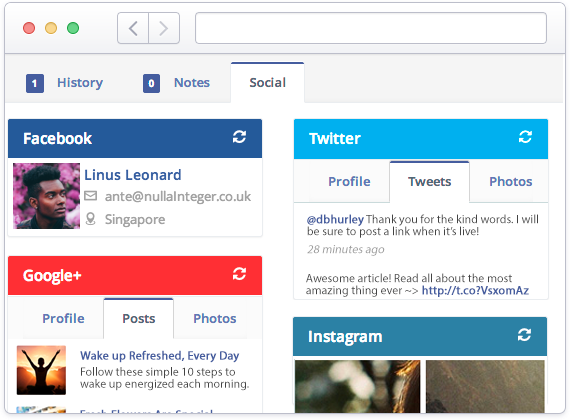This screenshot has width=570, height=420.
Task: Click the browser forward arrow
Action: coord(164,28)
